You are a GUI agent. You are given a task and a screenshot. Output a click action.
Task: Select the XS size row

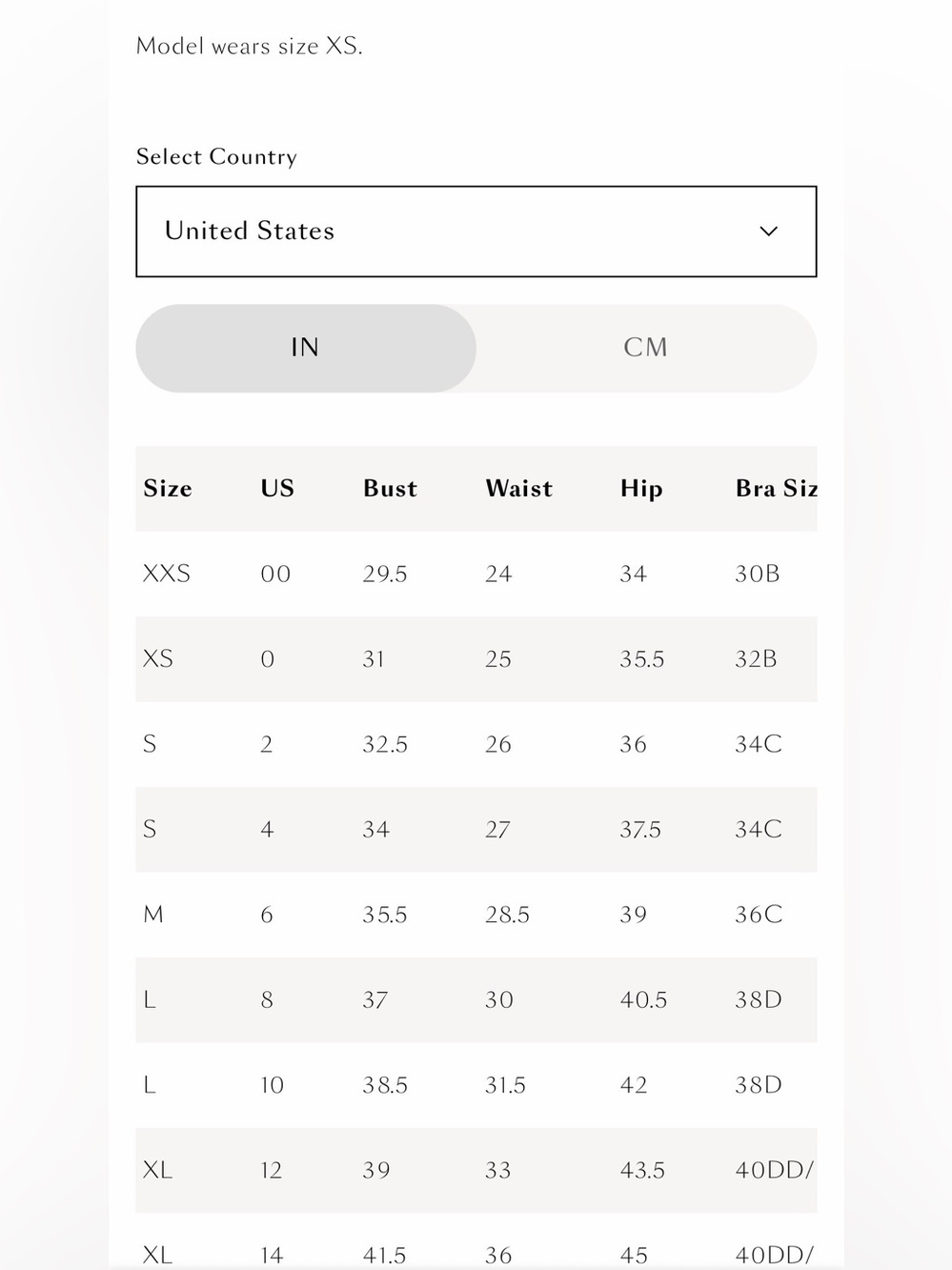coord(476,659)
